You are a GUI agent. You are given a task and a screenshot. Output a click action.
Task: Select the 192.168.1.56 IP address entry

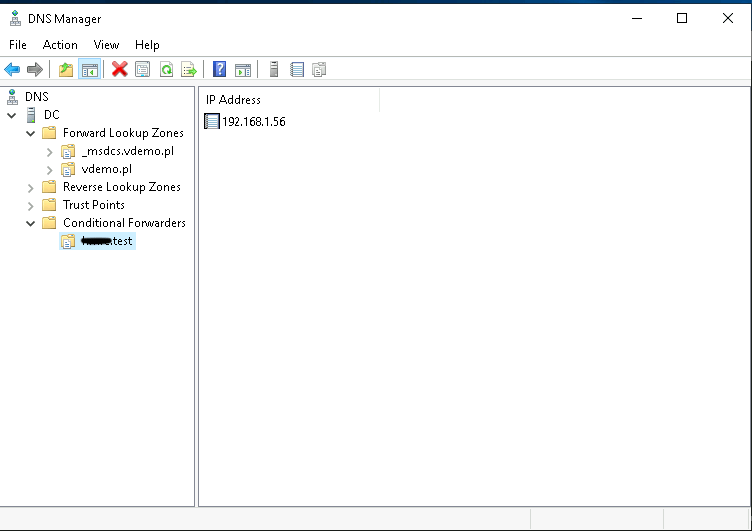tap(253, 121)
